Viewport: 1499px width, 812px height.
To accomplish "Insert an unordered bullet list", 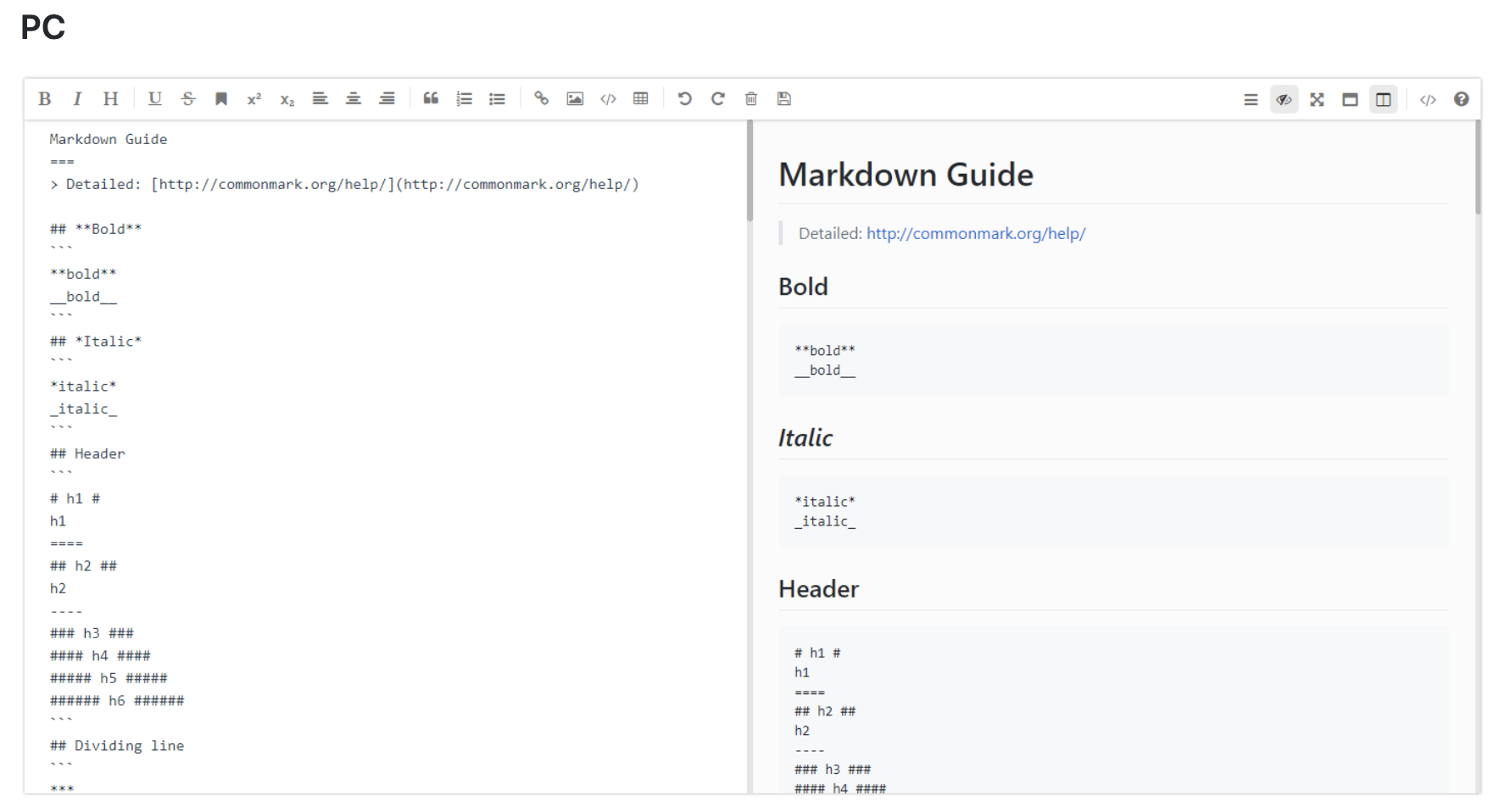I will click(497, 99).
